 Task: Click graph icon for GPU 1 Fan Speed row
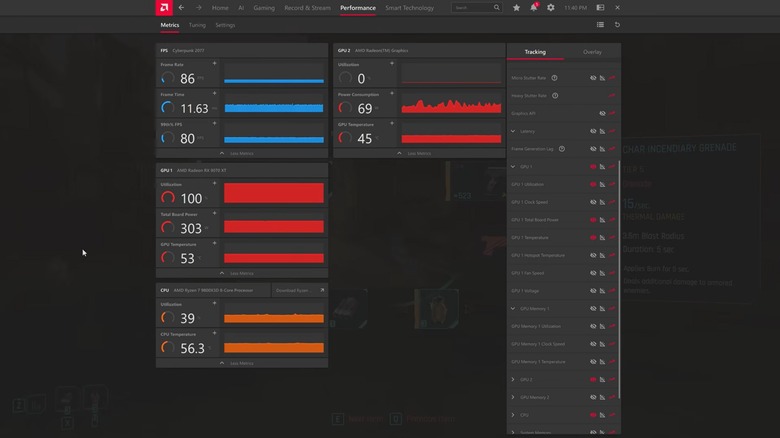coord(602,273)
